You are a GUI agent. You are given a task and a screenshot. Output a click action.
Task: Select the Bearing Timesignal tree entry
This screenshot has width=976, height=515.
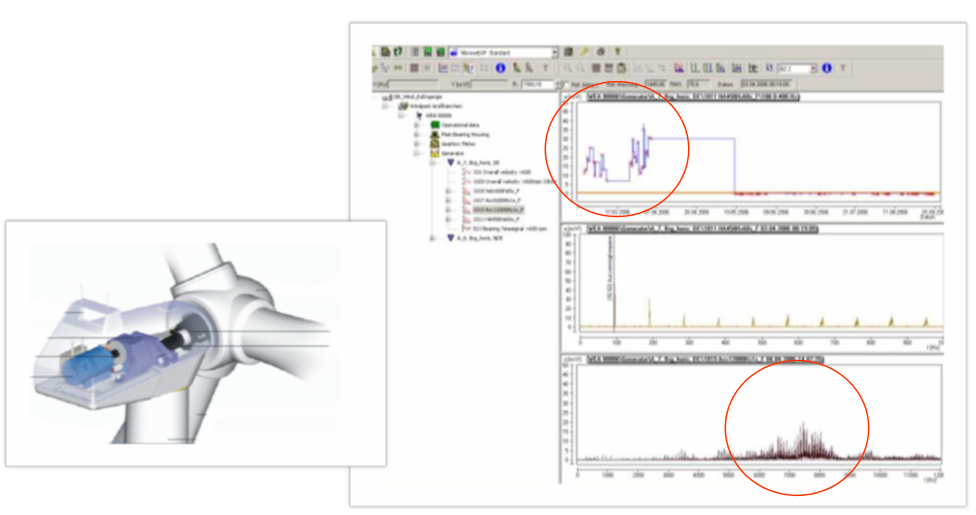point(496,228)
